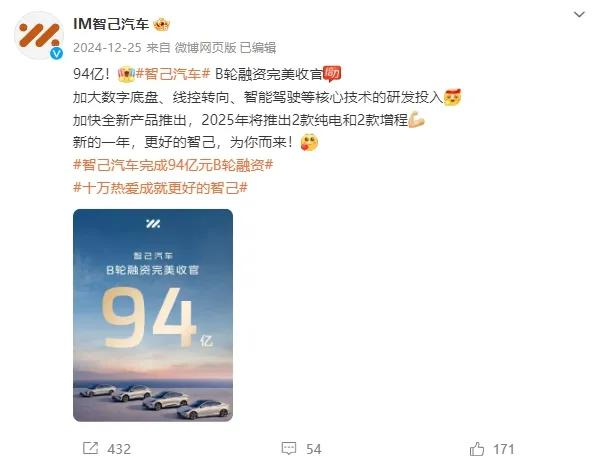Viewport: 601px width, 466px height.
Task: Click the crying-face emoji after 94亿
Action: pyautogui.click(x=126, y=74)
